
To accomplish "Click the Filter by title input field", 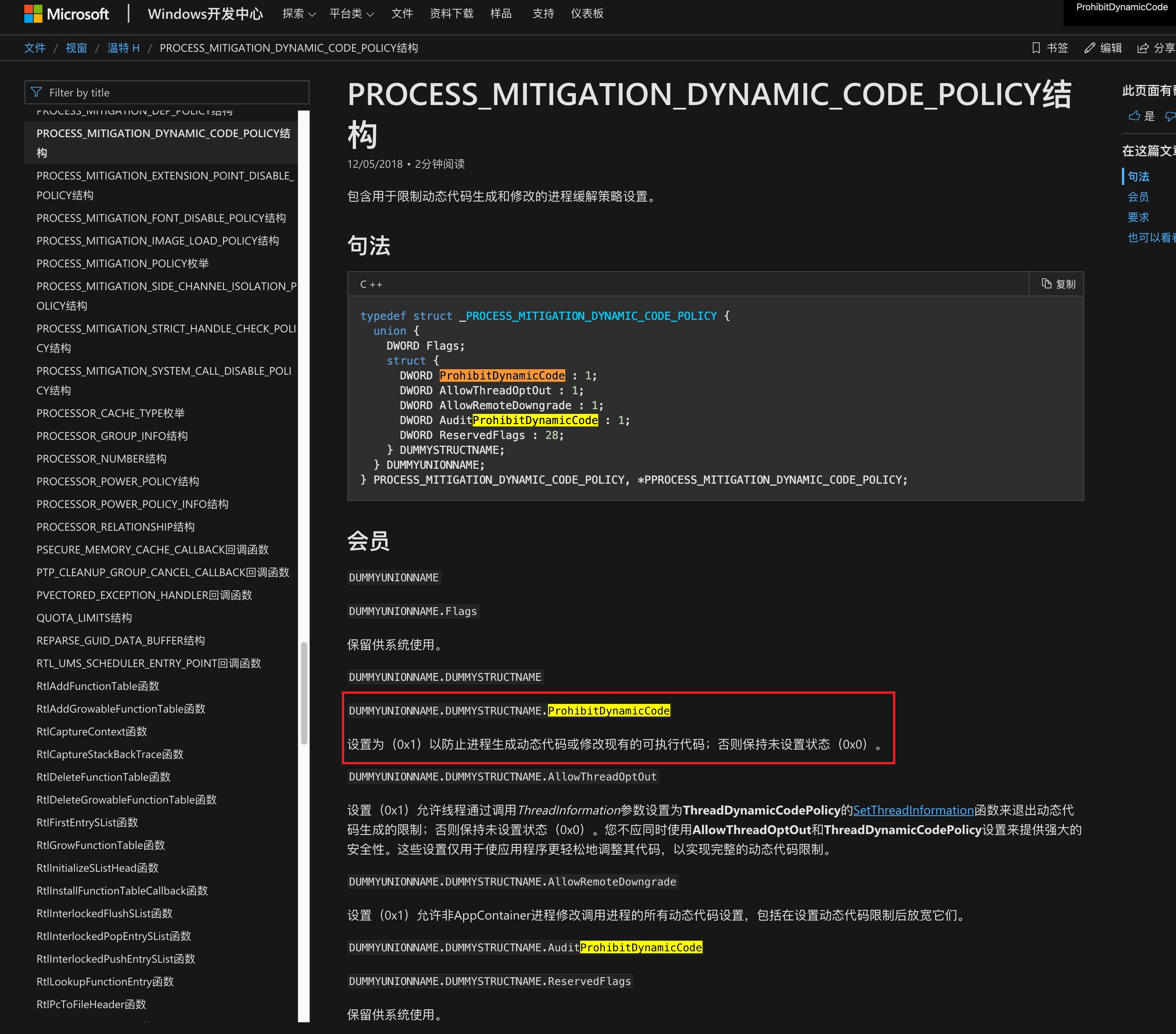I will point(167,92).
